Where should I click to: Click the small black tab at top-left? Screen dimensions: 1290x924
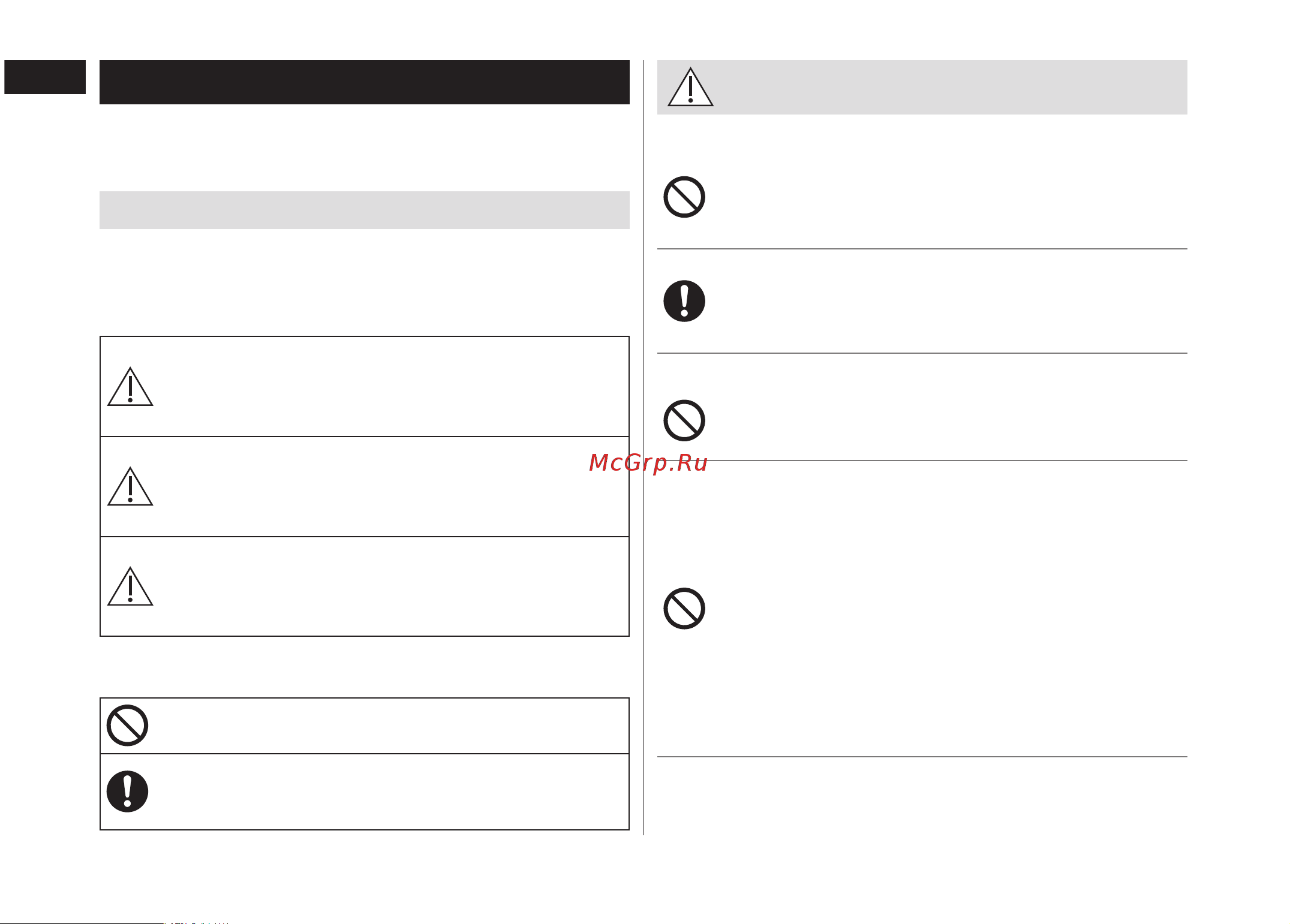45,77
